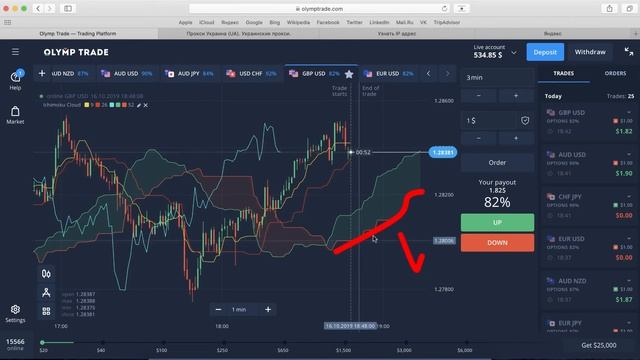Go back in Safari browser
This screenshot has width=640, height=360.
(38, 8)
